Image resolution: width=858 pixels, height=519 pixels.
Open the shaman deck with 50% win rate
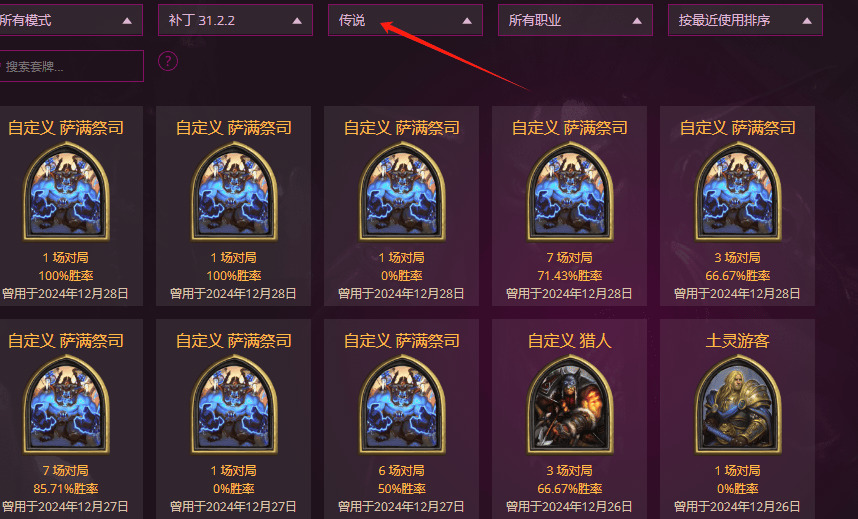402,419
